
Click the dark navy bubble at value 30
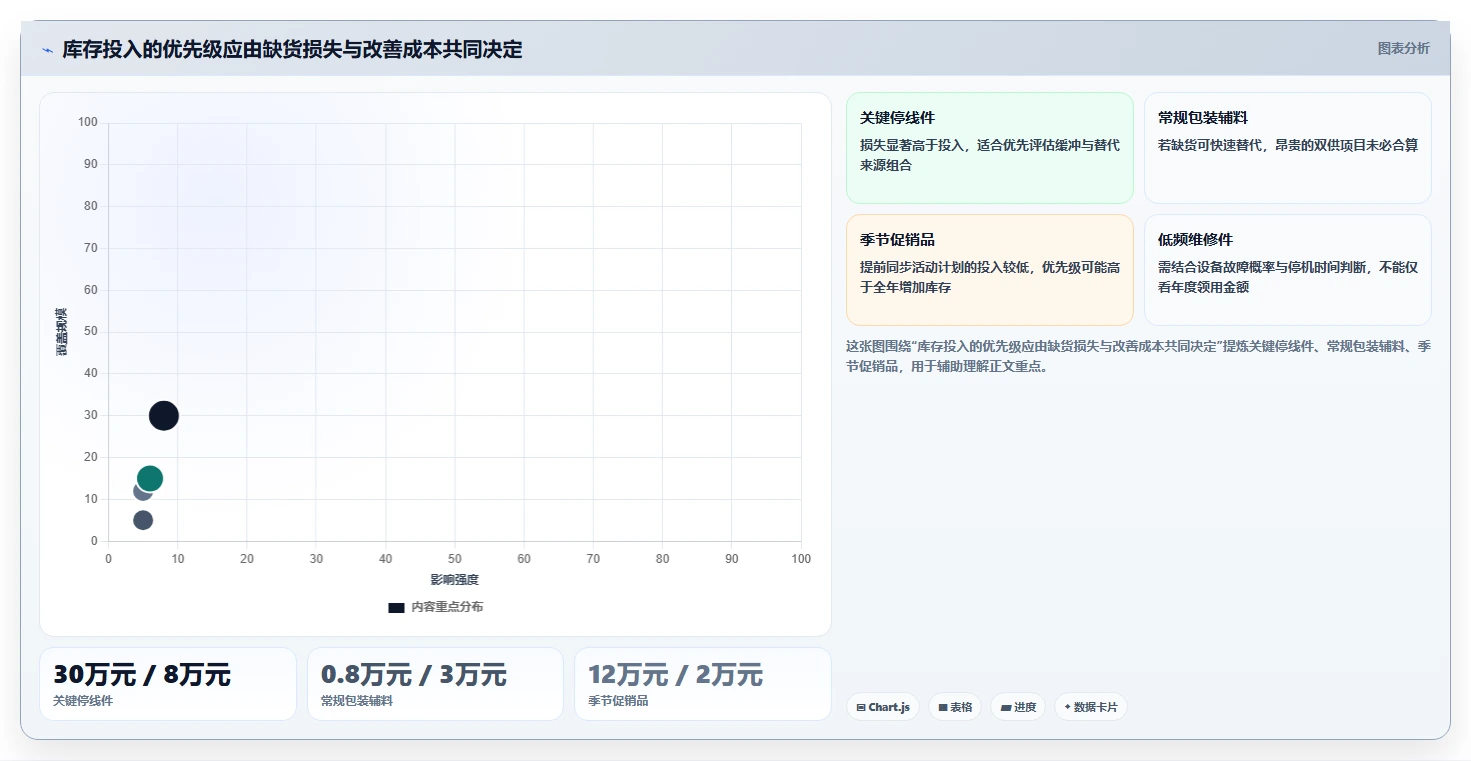point(164,415)
